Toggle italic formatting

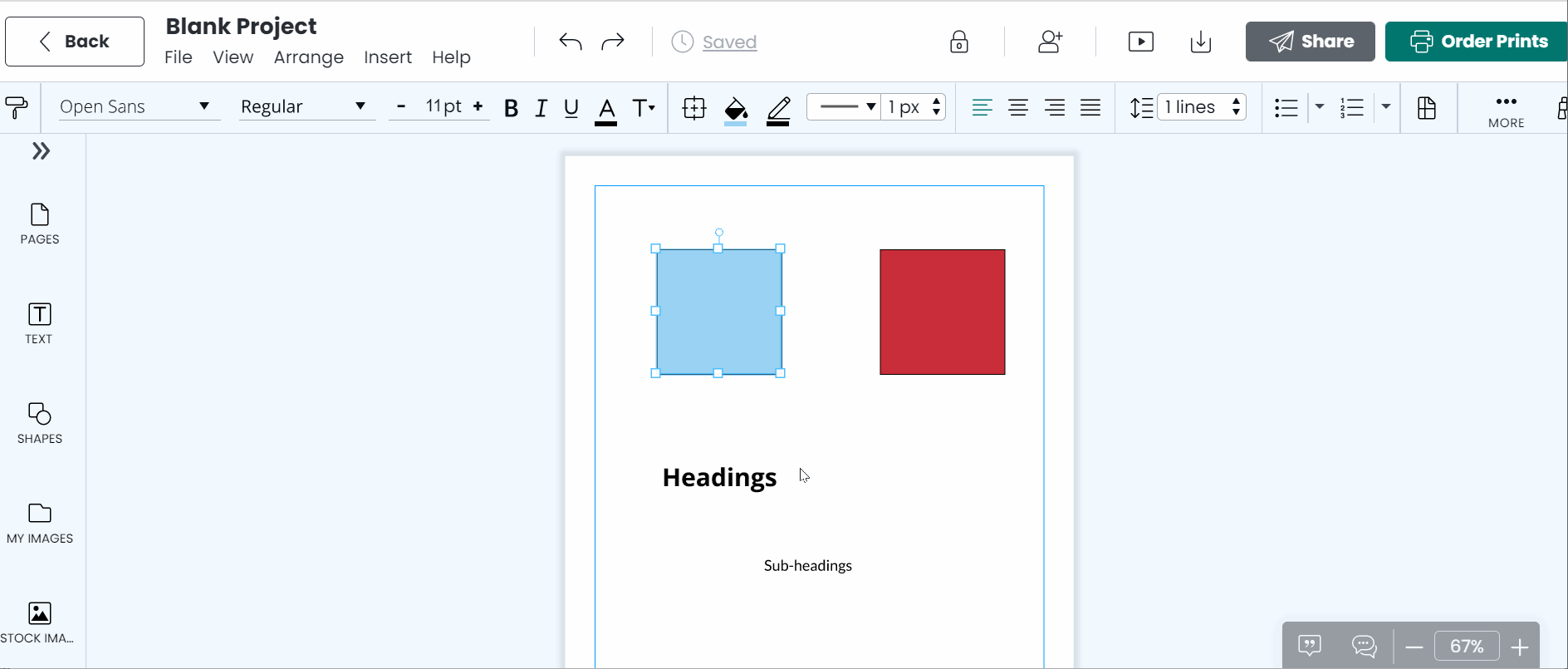[x=541, y=108]
